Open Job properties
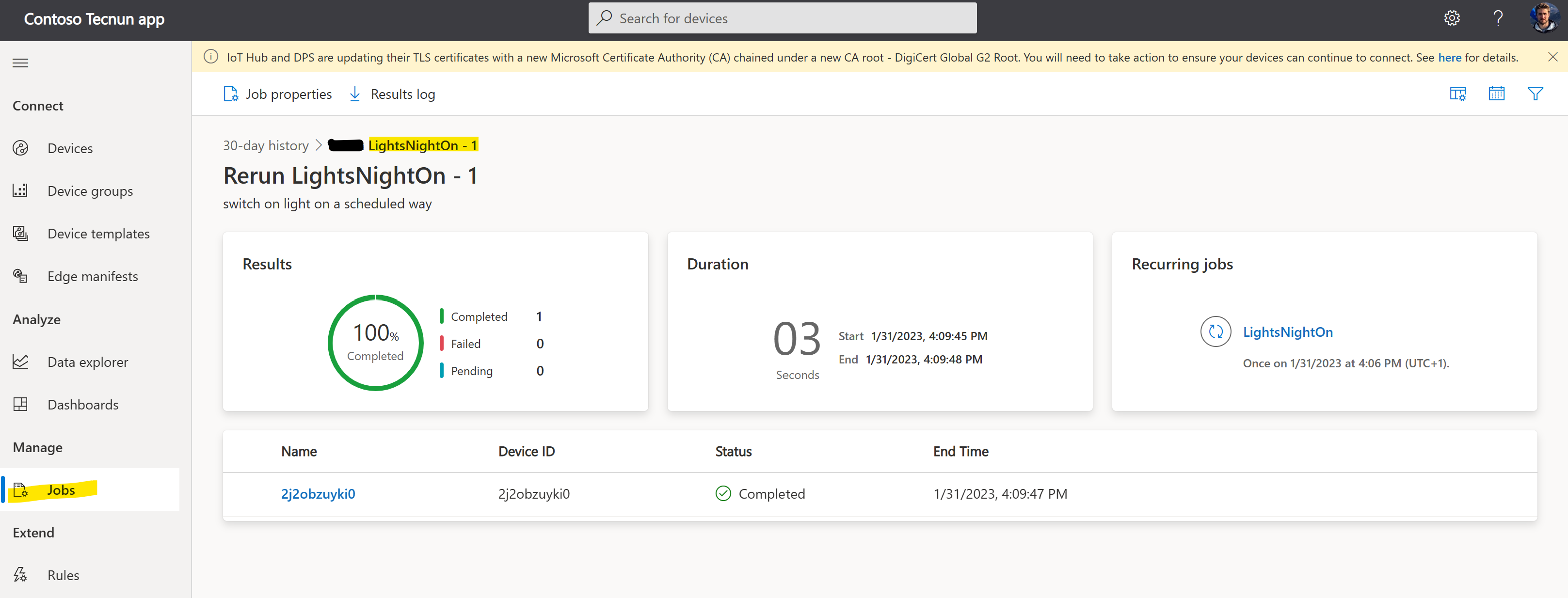 [277, 94]
